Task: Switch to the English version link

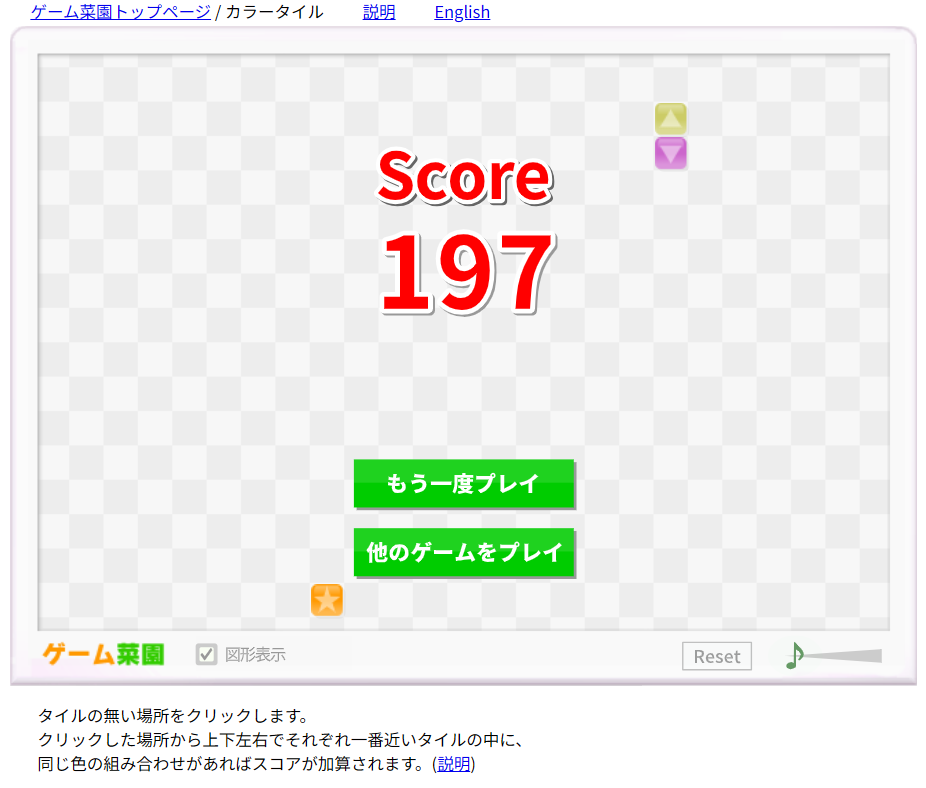Action: click(x=462, y=12)
